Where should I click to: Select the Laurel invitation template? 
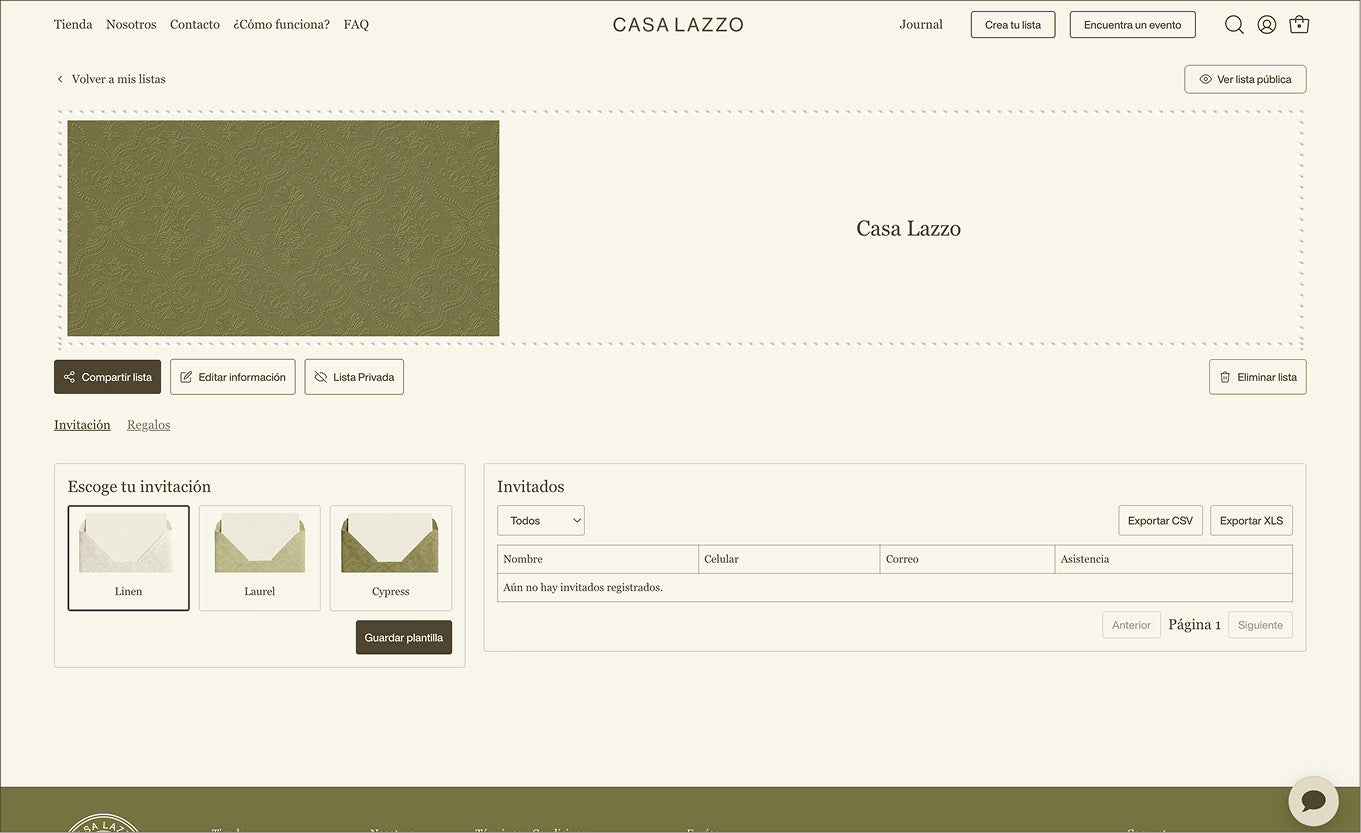pyautogui.click(x=260, y=558)
